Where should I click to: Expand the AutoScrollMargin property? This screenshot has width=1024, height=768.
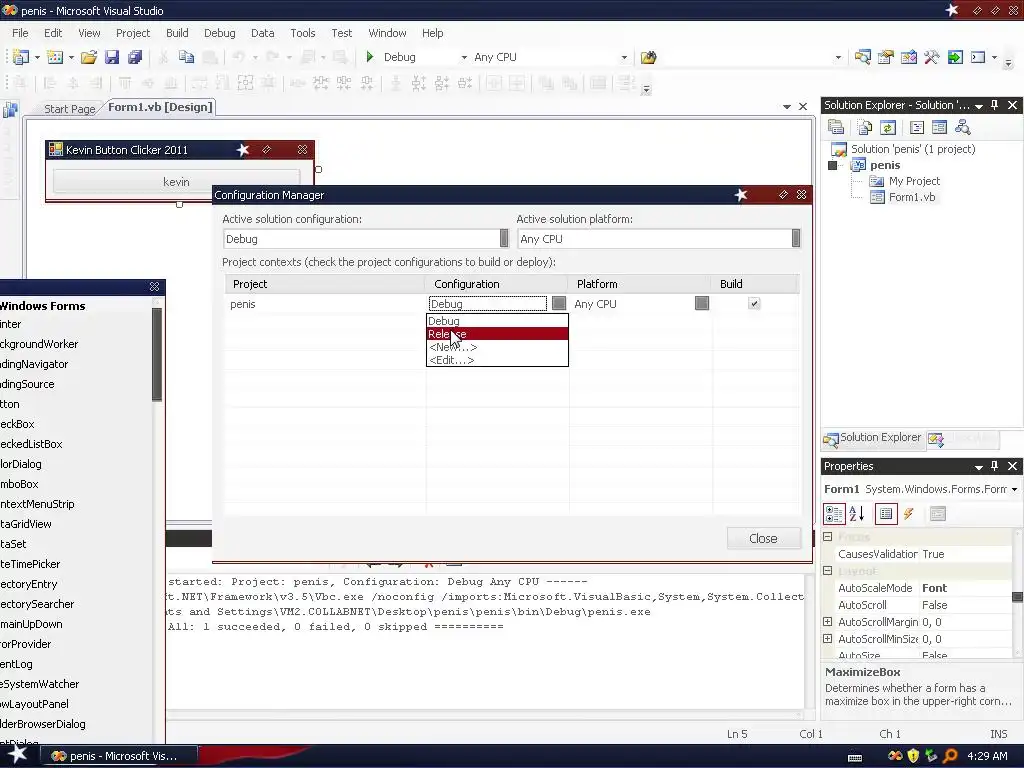[827, 622]
